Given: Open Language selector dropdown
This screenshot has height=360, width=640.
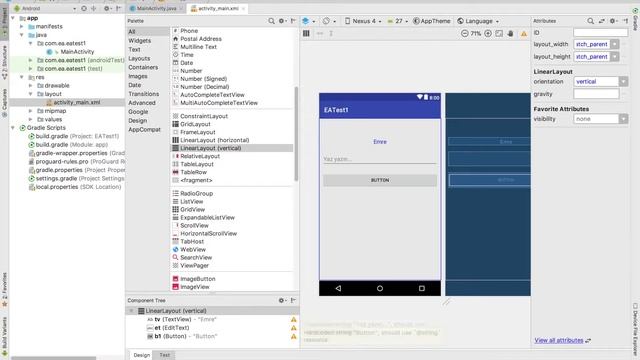Looking at the screenshot, I should (x=478, y=21).
